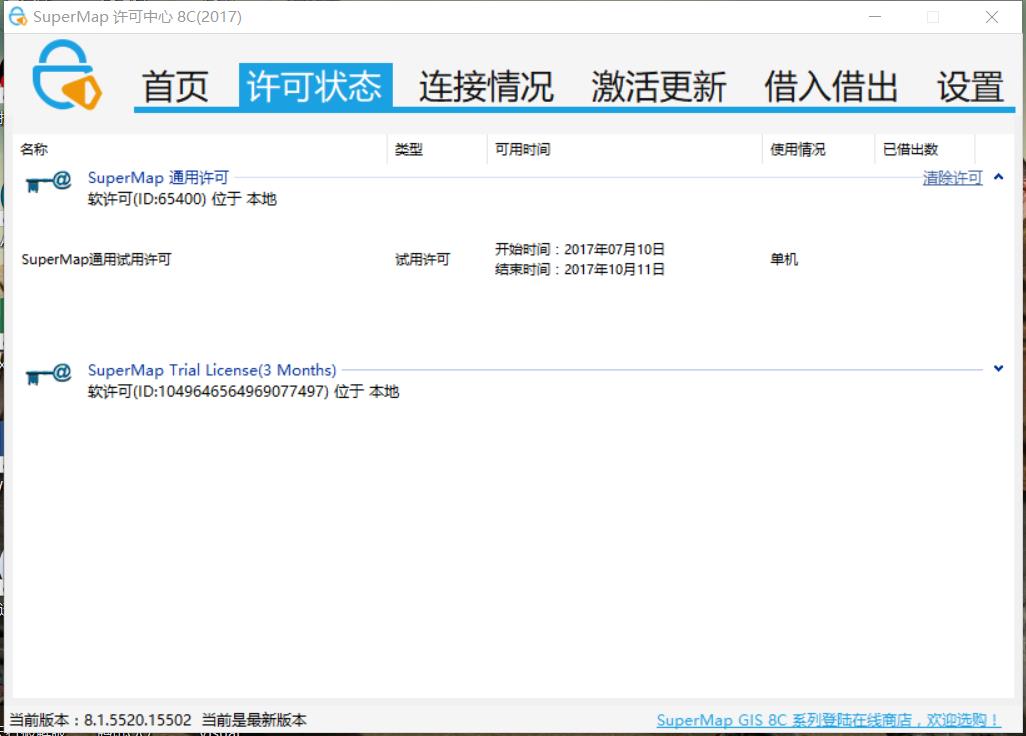Viewport: 1026px width, 736px height.
Task: Click the 单机 usage cell
Action: [x=784, y=259]
